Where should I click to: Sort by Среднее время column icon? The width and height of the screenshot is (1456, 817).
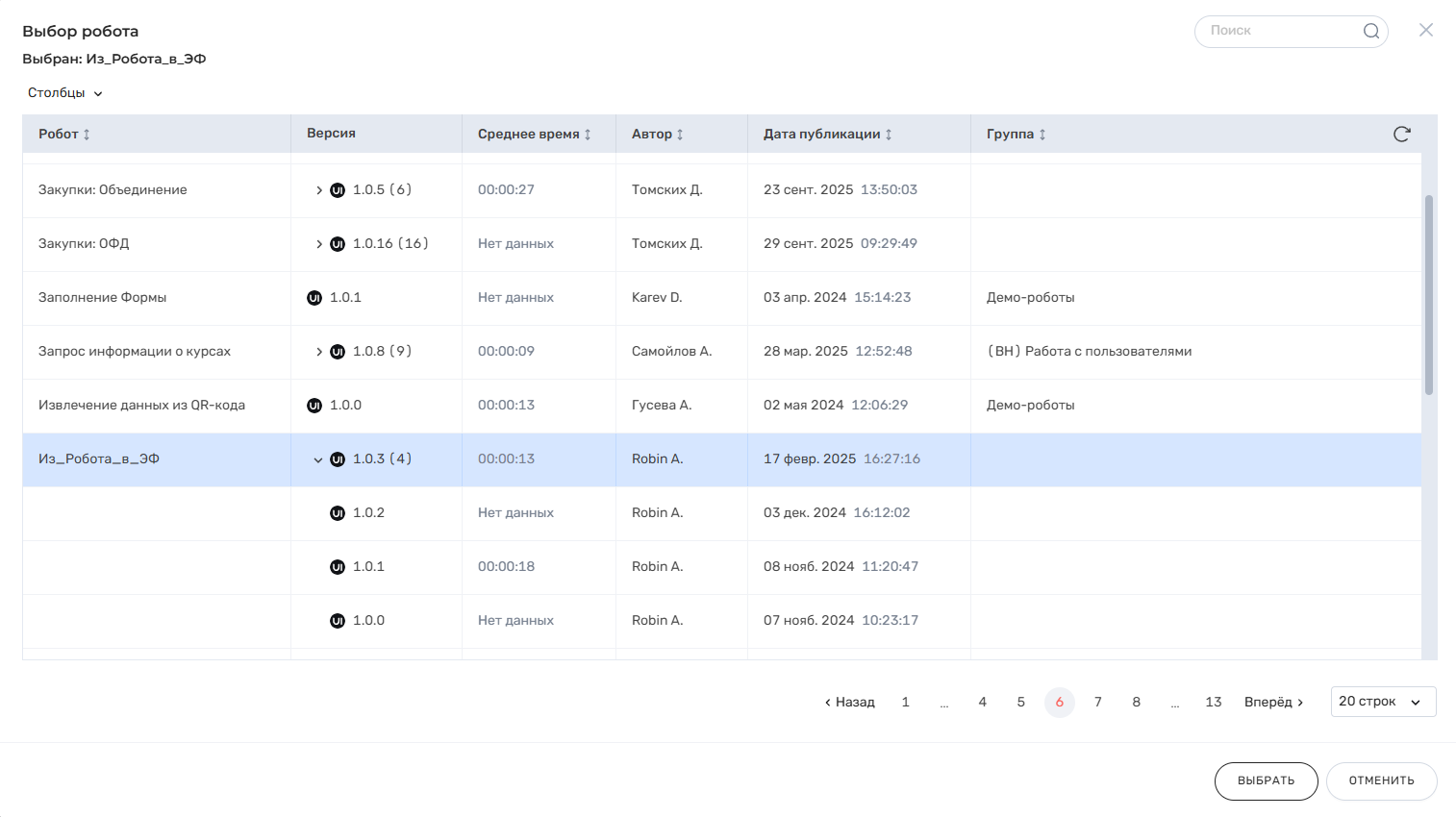coord(588,135)
